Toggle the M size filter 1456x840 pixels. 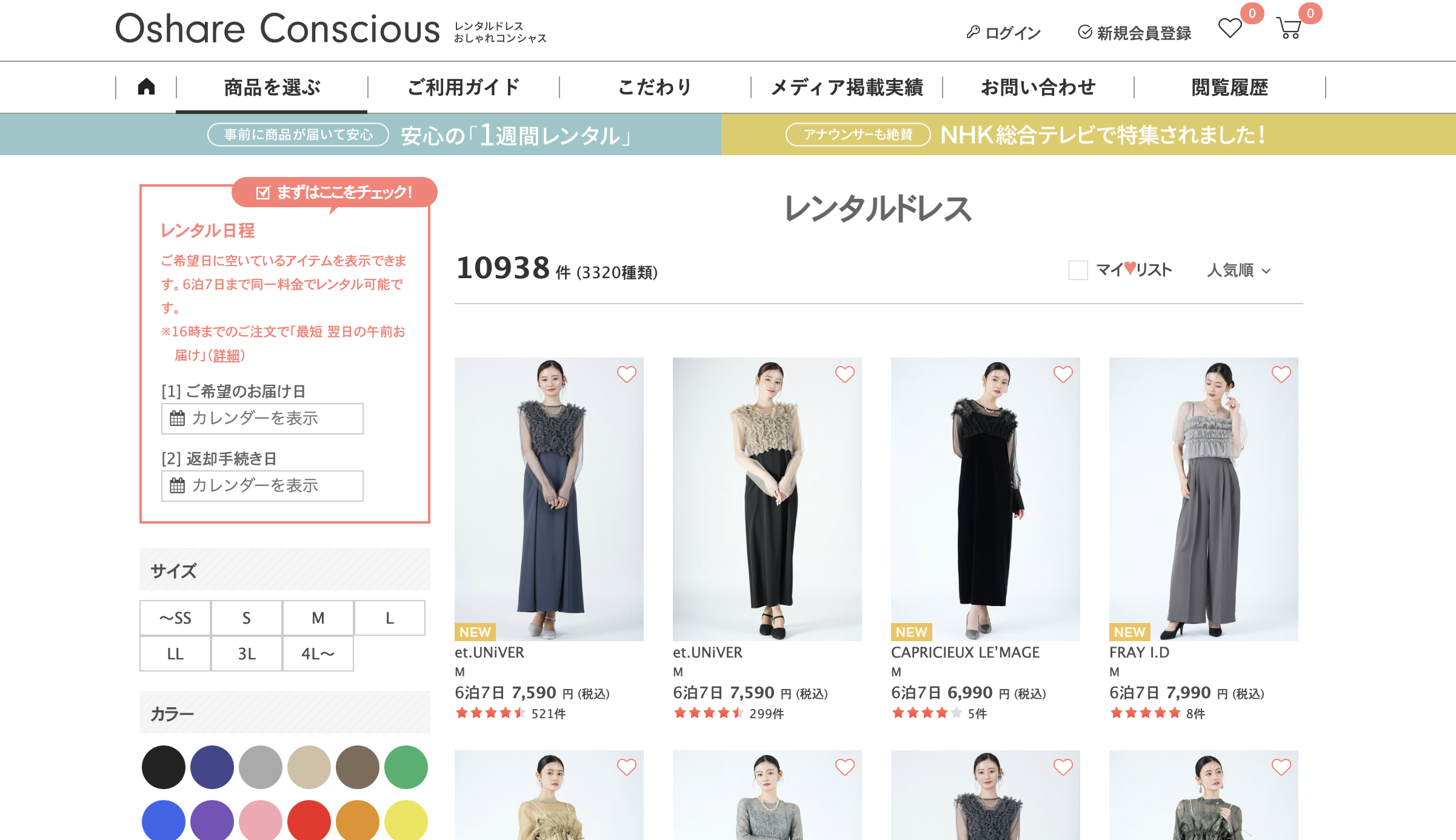(x=318, y=618)
